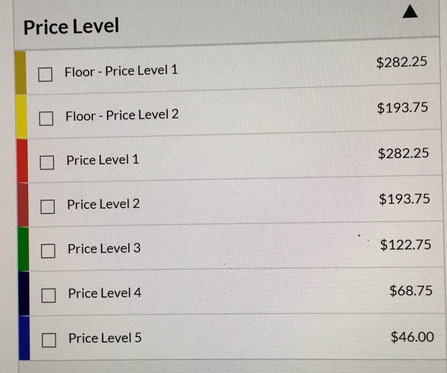Click the $193.75 price for Price Level 2
The width and height of the screenshot is (447, 373).
click(x=404, y=199)
